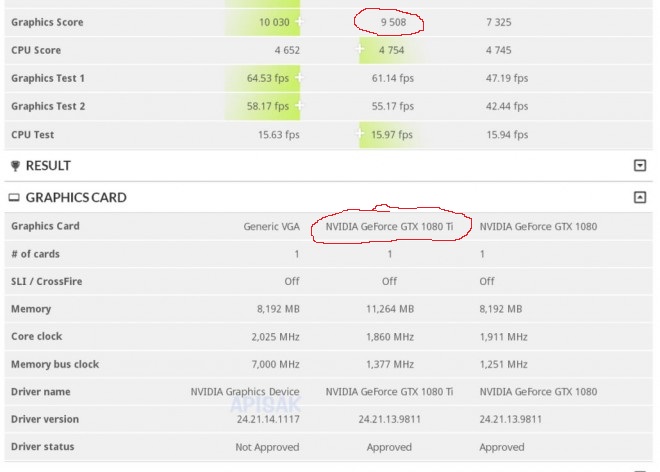
Task: Click the trophy icon next to RESULT
Action: coord(15,166)
